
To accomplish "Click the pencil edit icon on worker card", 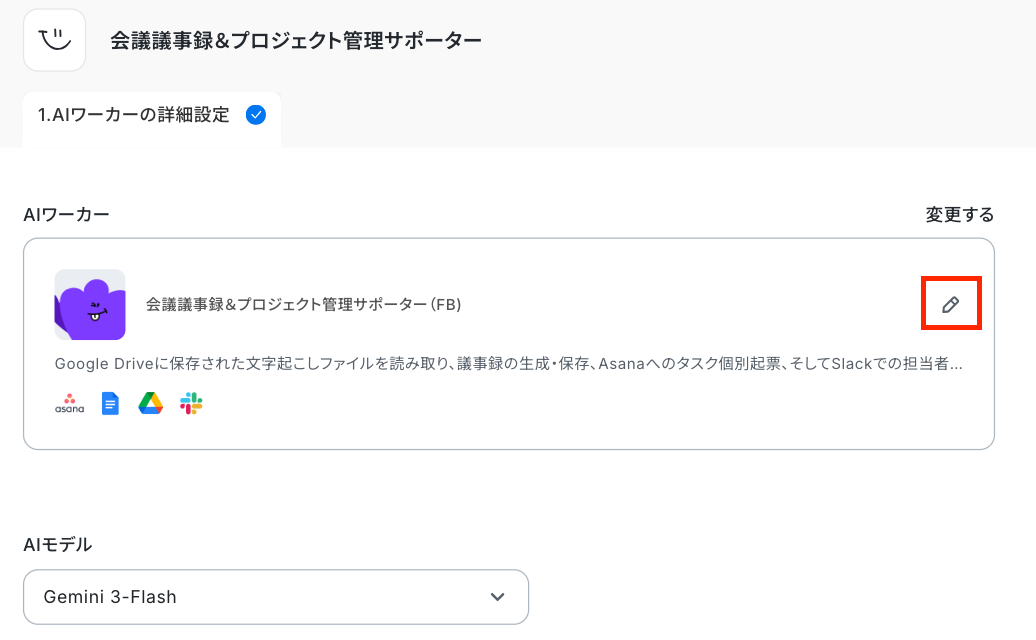I will pyautogui.click(x=951, y=304).
